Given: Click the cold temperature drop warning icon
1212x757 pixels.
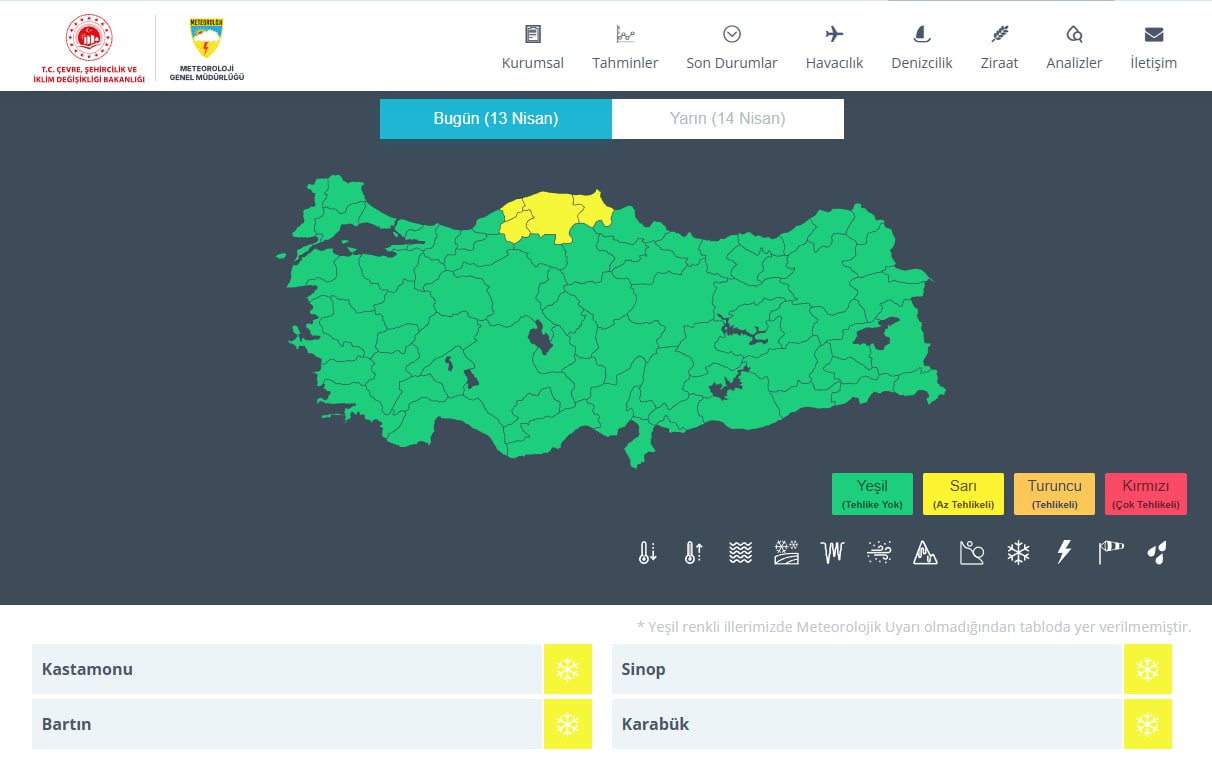Looking at the screenshot, I should click(x=647, y=552).
